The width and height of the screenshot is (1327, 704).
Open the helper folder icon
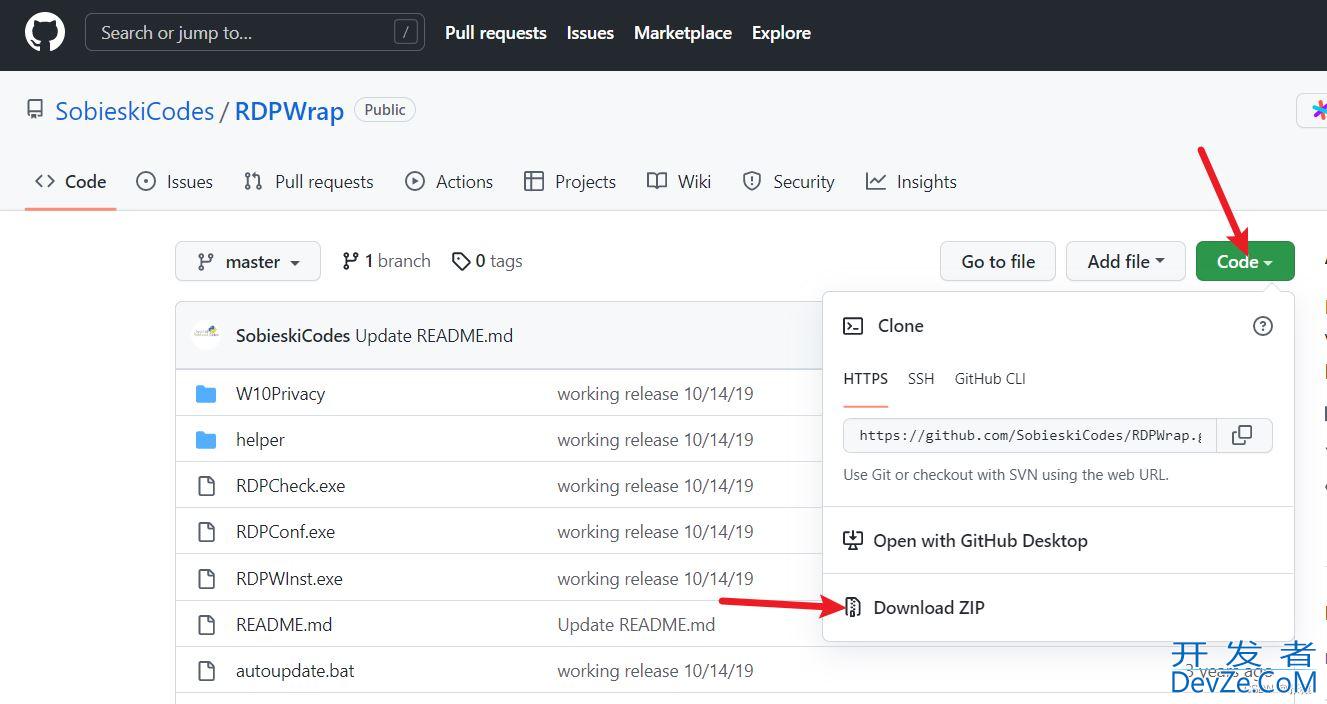(x=206, y=439)
